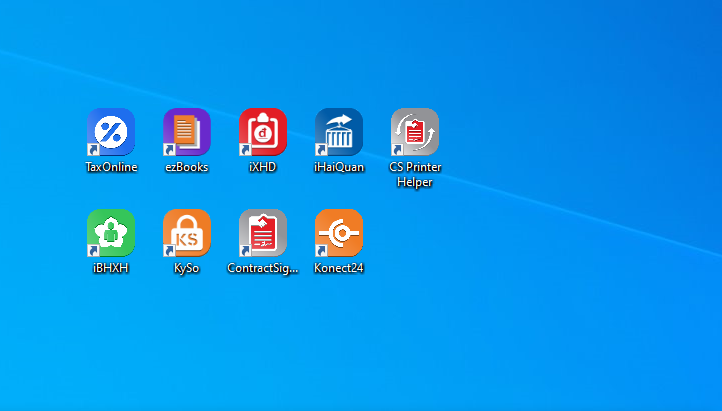Open the TaxOnline desktop shortcut icon
This screenshot has height=411, width=722.
pyautogui.click(x=111, y=132)
